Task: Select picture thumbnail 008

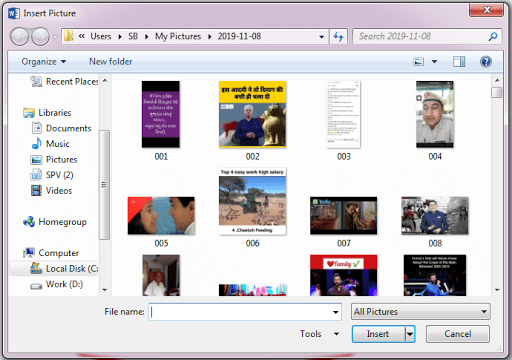Action: click(x=435, y=216)
